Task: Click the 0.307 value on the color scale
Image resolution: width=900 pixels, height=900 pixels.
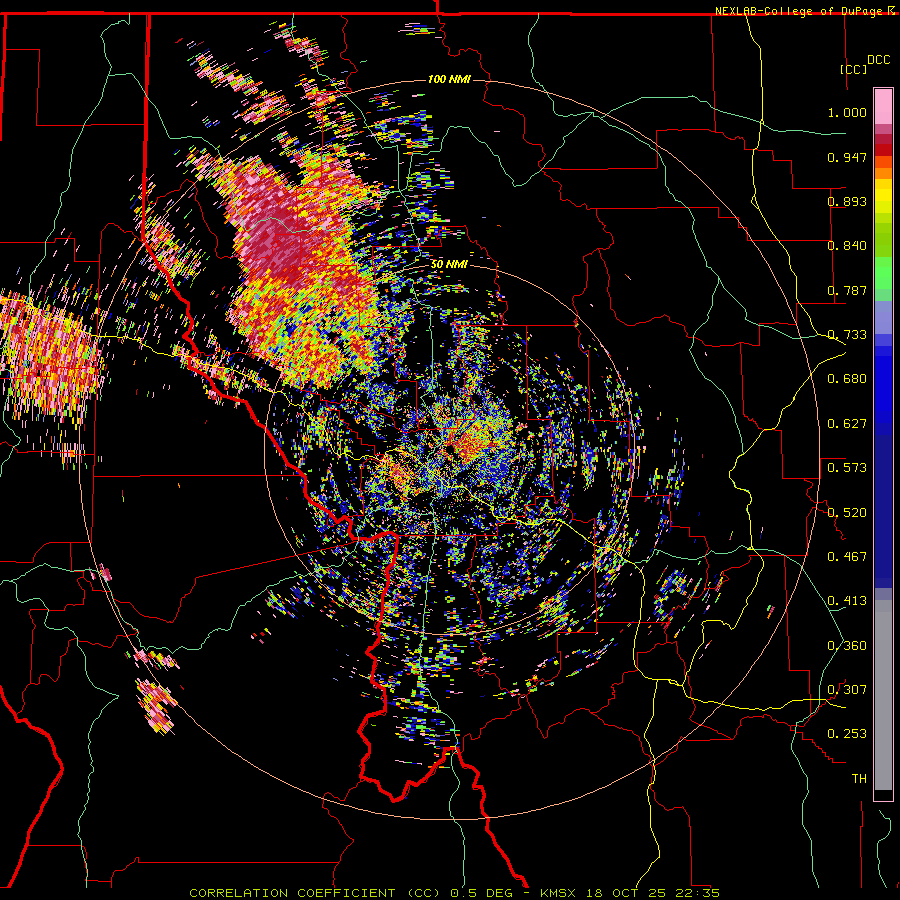Action: [847, 690]
